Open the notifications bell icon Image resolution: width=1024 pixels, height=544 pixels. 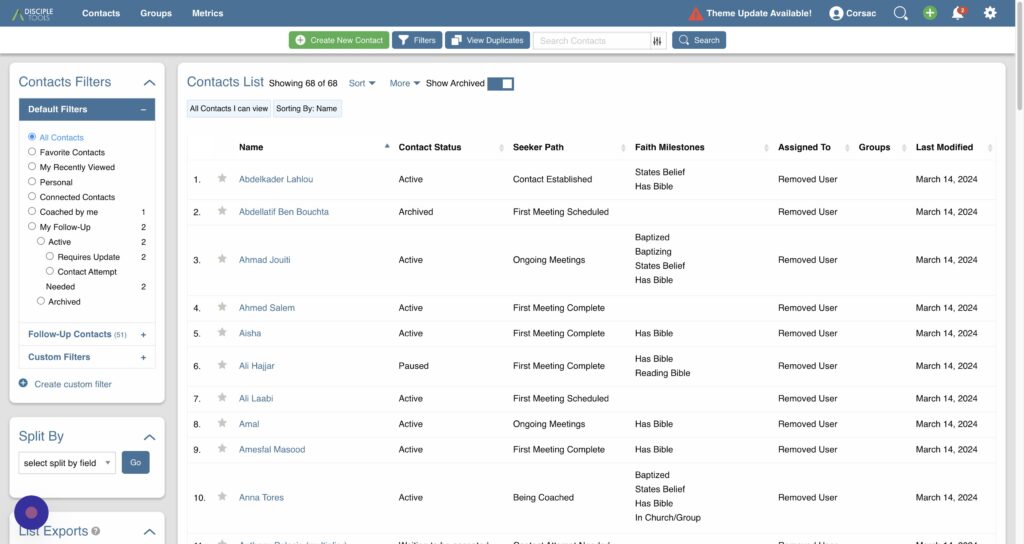(958, 13)
